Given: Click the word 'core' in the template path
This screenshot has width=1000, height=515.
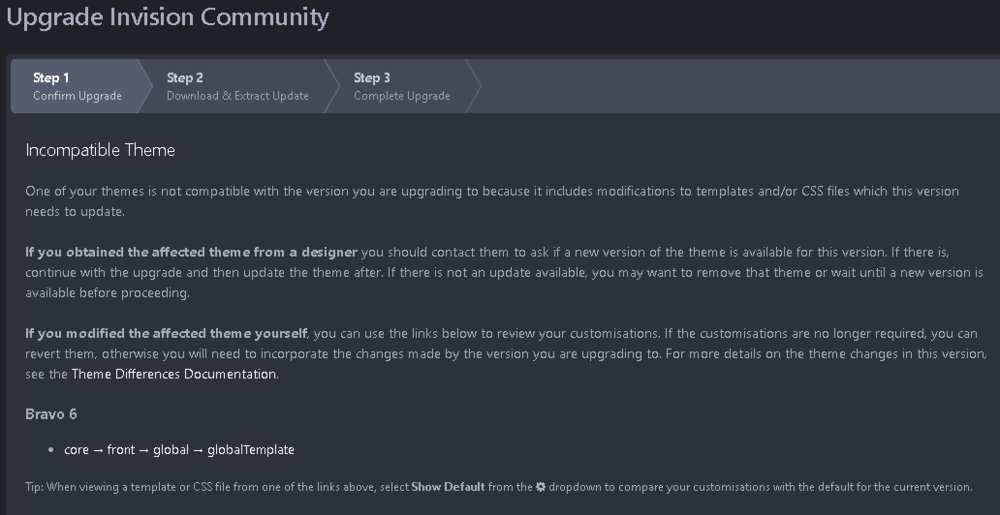Looking at the screenshot, I should tap(76, 449).
